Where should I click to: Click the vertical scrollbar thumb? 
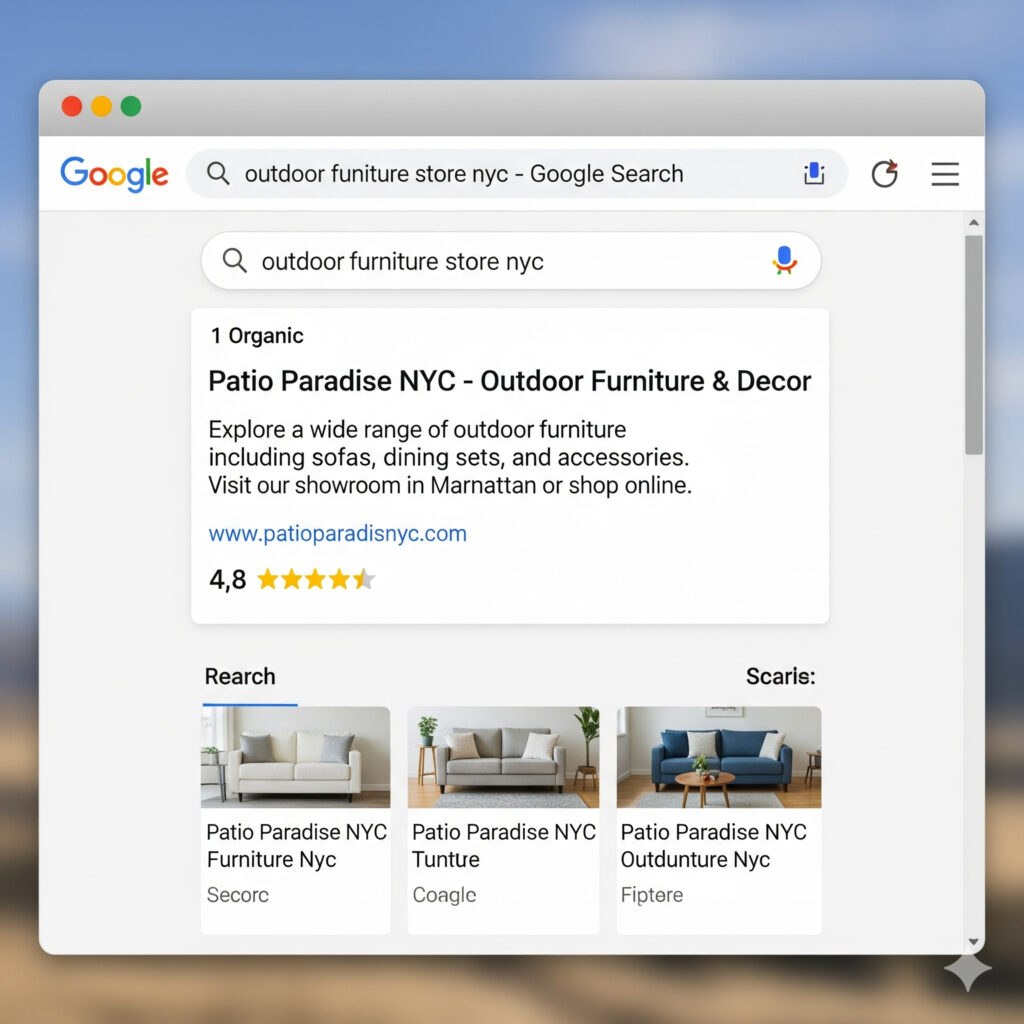click(x=974, y=345)
